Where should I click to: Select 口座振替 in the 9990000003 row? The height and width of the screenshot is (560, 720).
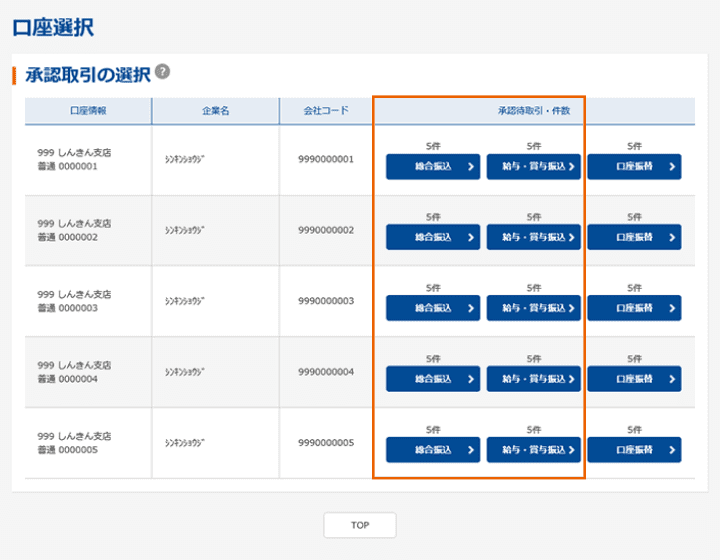pyautogui.click(x=634, y=308)
